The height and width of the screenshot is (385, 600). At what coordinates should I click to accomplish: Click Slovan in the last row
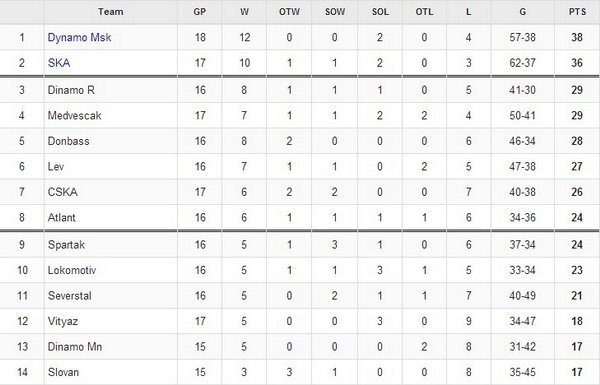tap(63, 372)
